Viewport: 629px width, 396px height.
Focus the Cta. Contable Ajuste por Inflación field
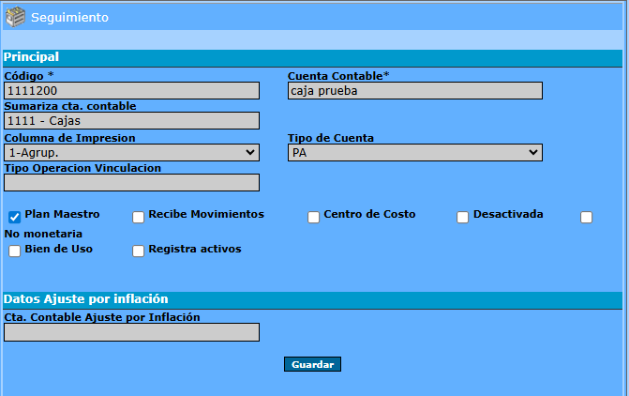[x=132, y=333]
